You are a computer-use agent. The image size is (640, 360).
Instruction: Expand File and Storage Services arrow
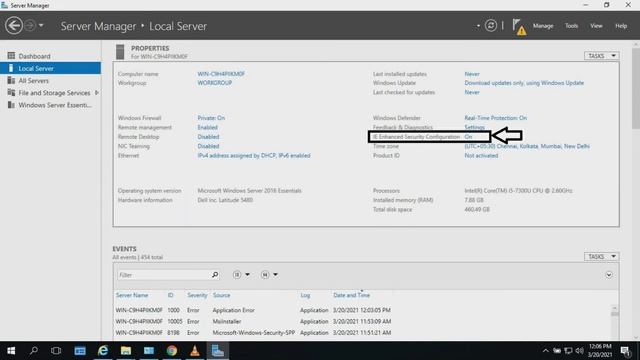pos(97,93)
